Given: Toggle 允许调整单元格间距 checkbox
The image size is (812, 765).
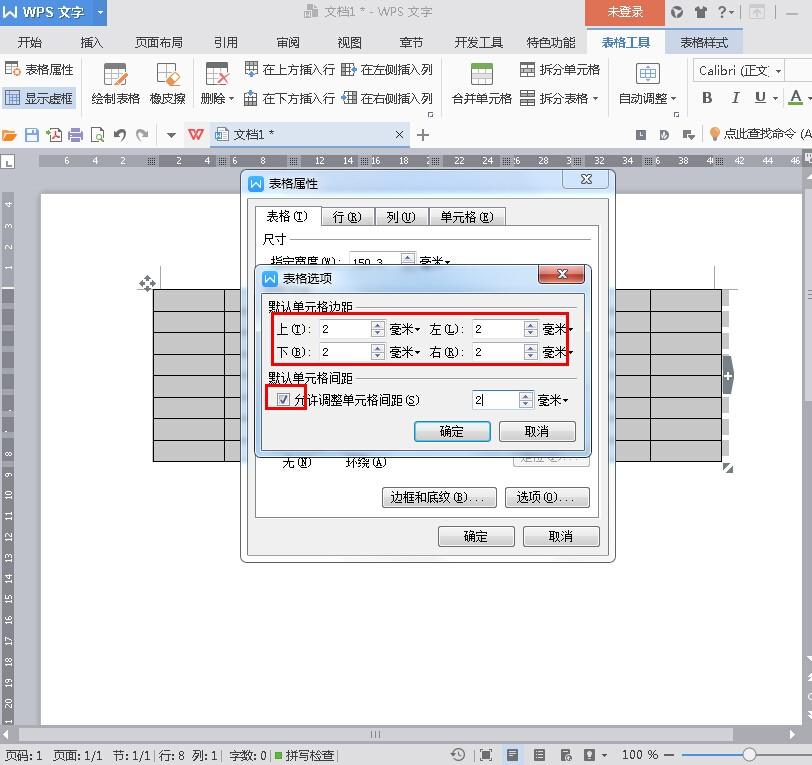Looking at the screenshot, I should pyautogui.click(x=283, y=399).
